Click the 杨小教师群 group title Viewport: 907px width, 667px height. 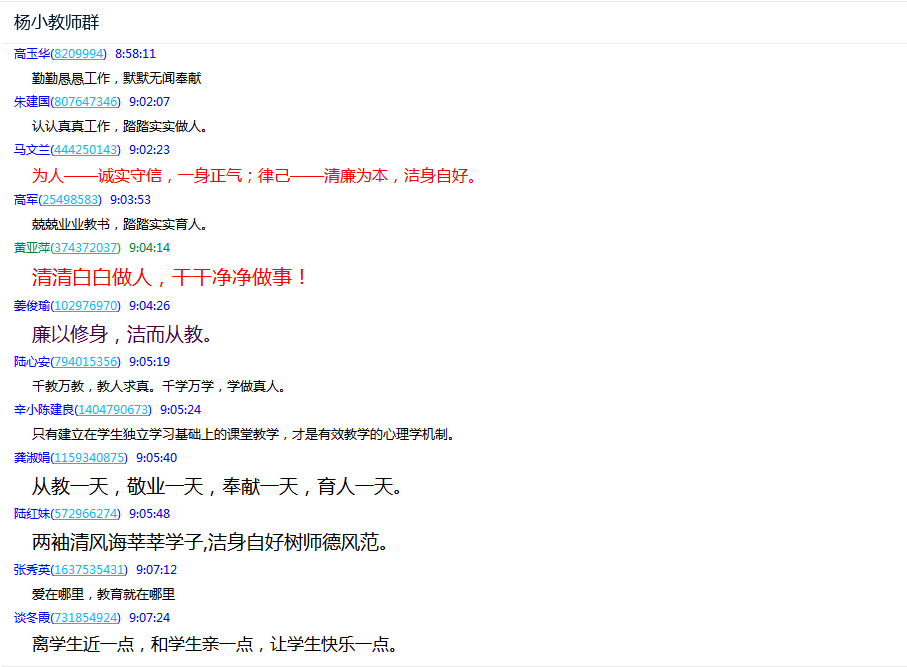56,22
